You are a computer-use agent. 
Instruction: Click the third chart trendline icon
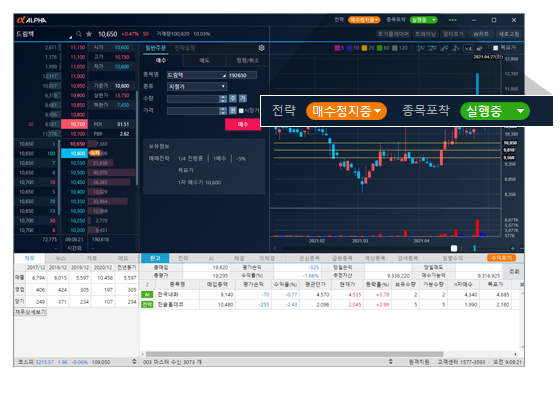(444, 48)
